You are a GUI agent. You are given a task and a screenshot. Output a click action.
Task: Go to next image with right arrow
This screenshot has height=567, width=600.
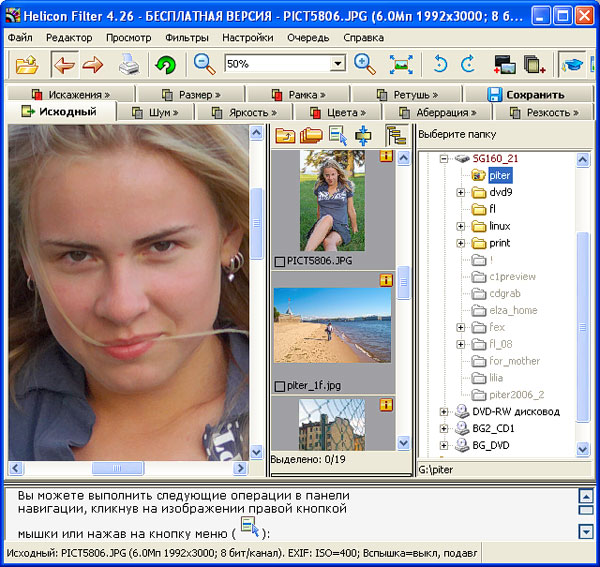click(x=93, y=64)
